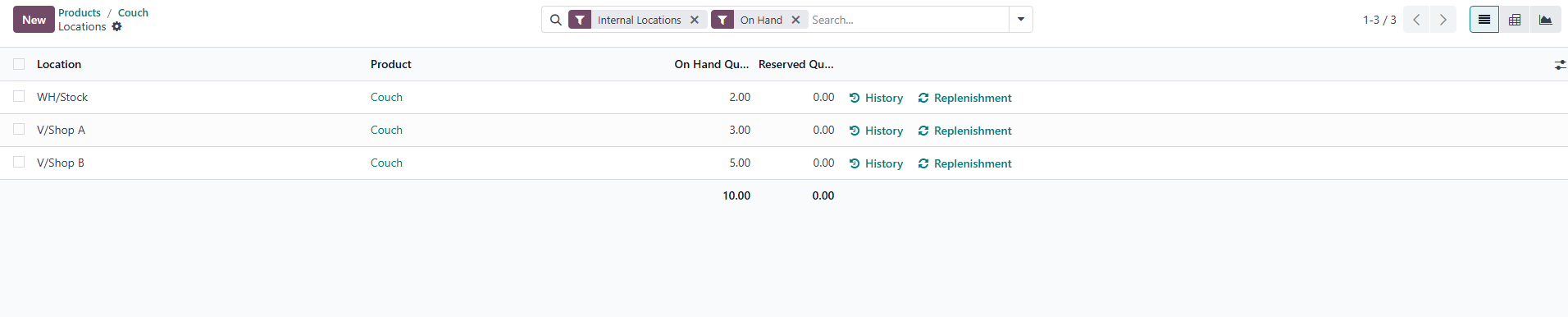The height and width of the screenshot is (317, 1568).
Task: Sort by On Hand Quantity column header
Action: [x=712, y=64]
